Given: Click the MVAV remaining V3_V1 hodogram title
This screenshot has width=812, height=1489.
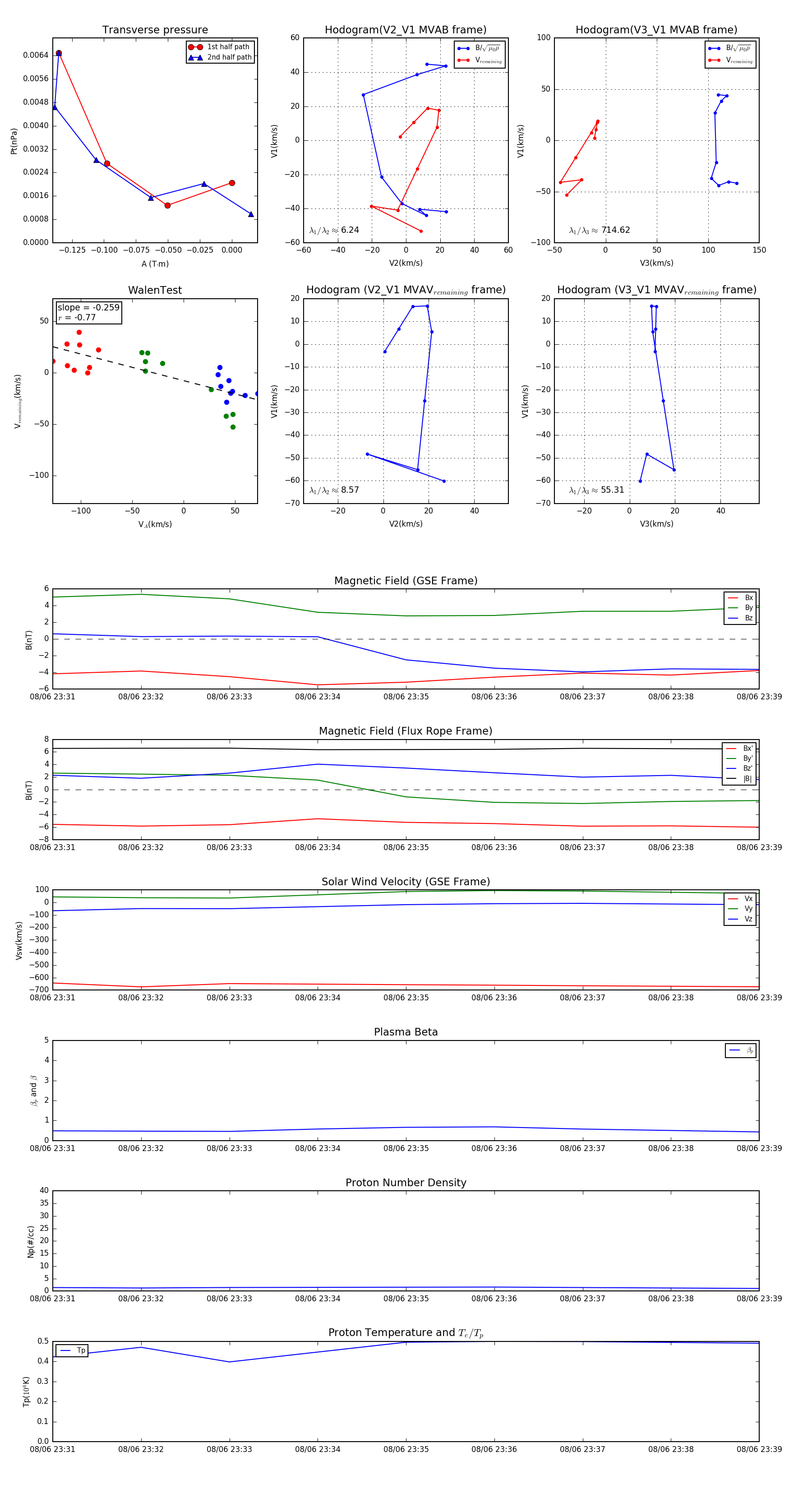Looking at the screenshot, I should click(x=656, y=290).
